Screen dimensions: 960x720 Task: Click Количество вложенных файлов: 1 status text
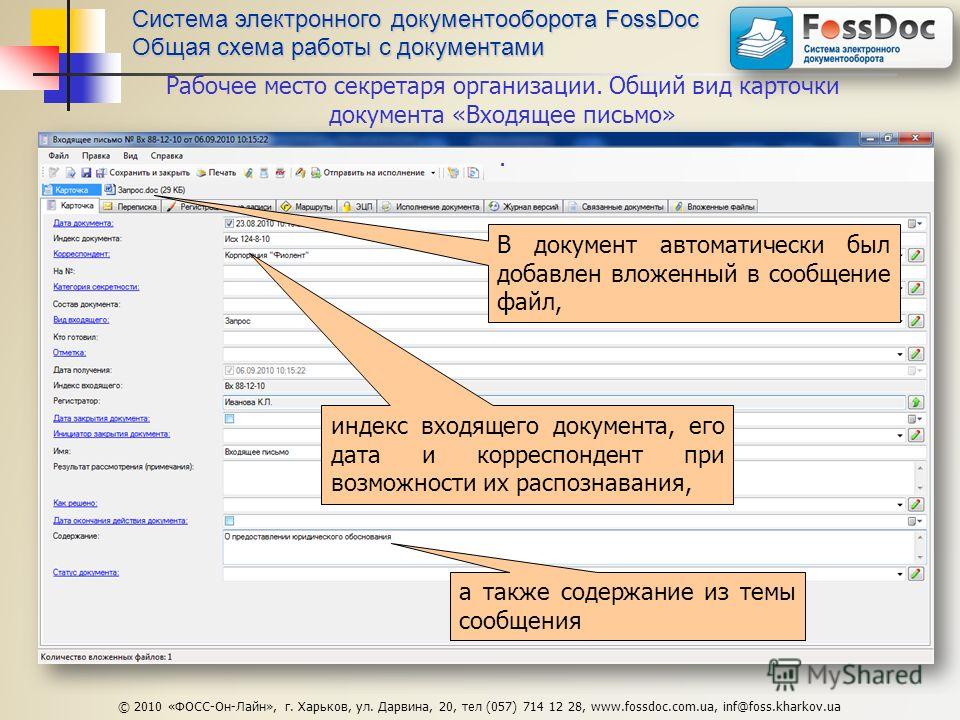click(106, 657)
